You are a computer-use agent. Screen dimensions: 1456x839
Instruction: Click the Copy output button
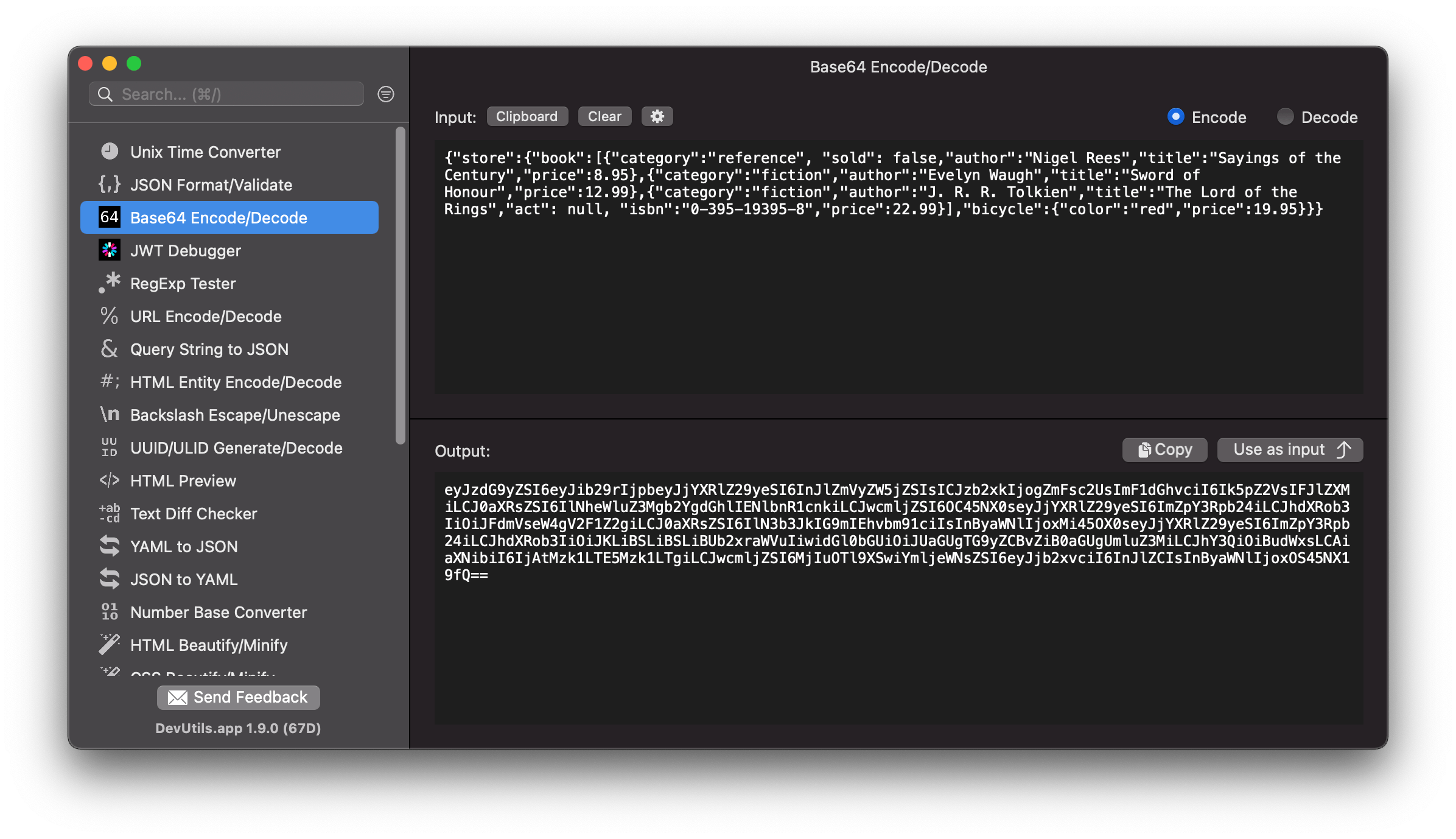point(1164,449)
